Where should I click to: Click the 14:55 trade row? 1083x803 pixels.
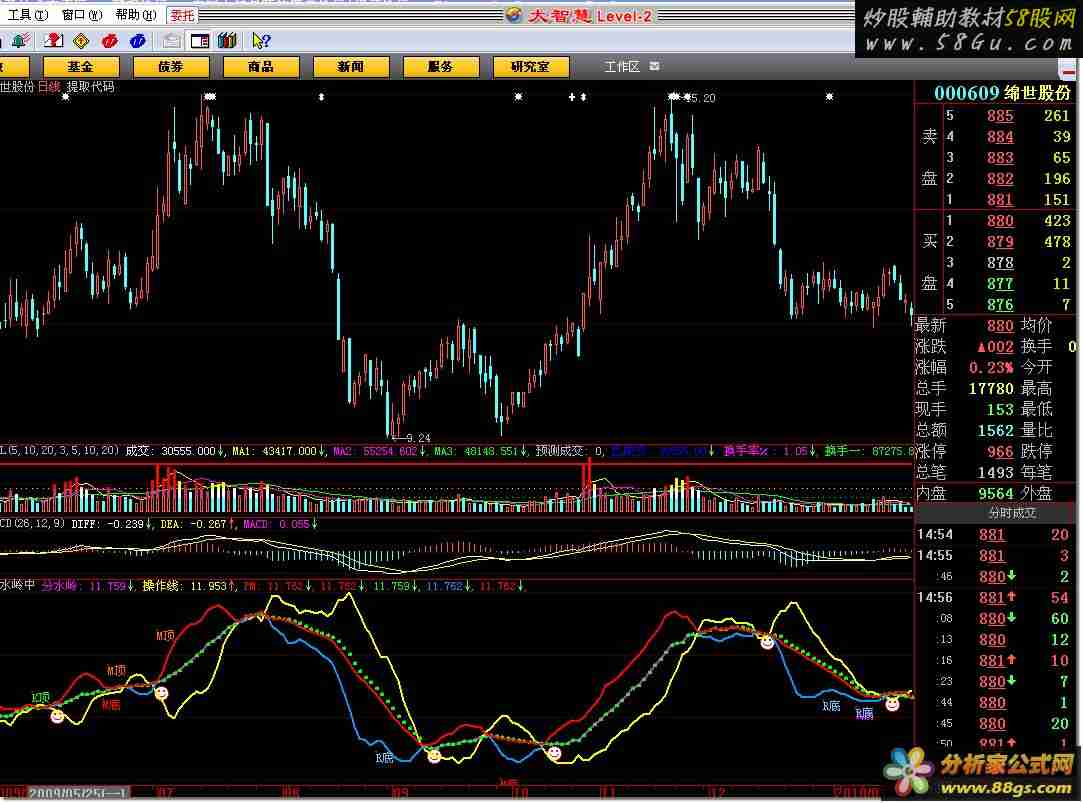point(994,556)
